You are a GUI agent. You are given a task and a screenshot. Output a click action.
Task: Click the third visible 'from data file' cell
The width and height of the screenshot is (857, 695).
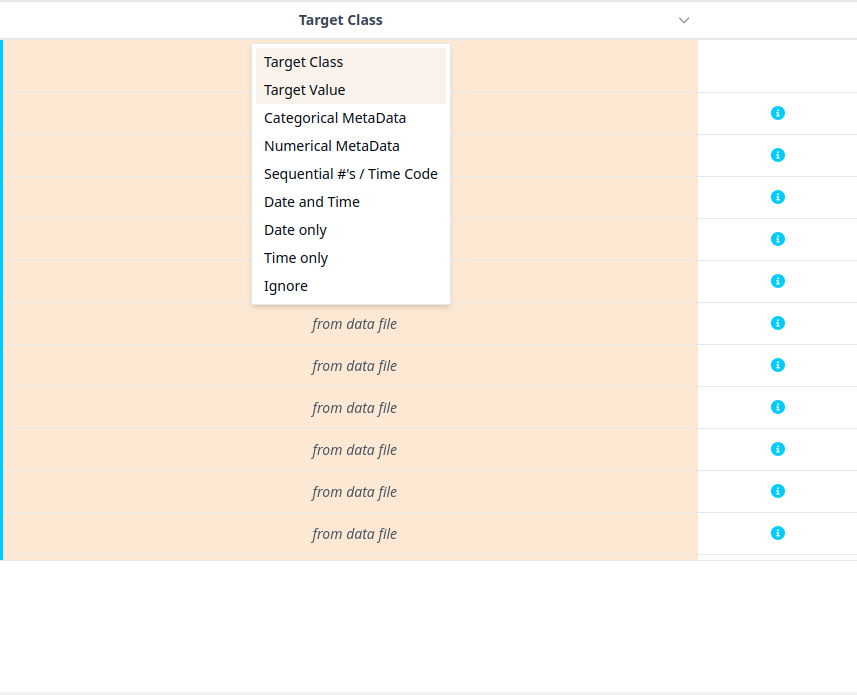pos(354,408)
